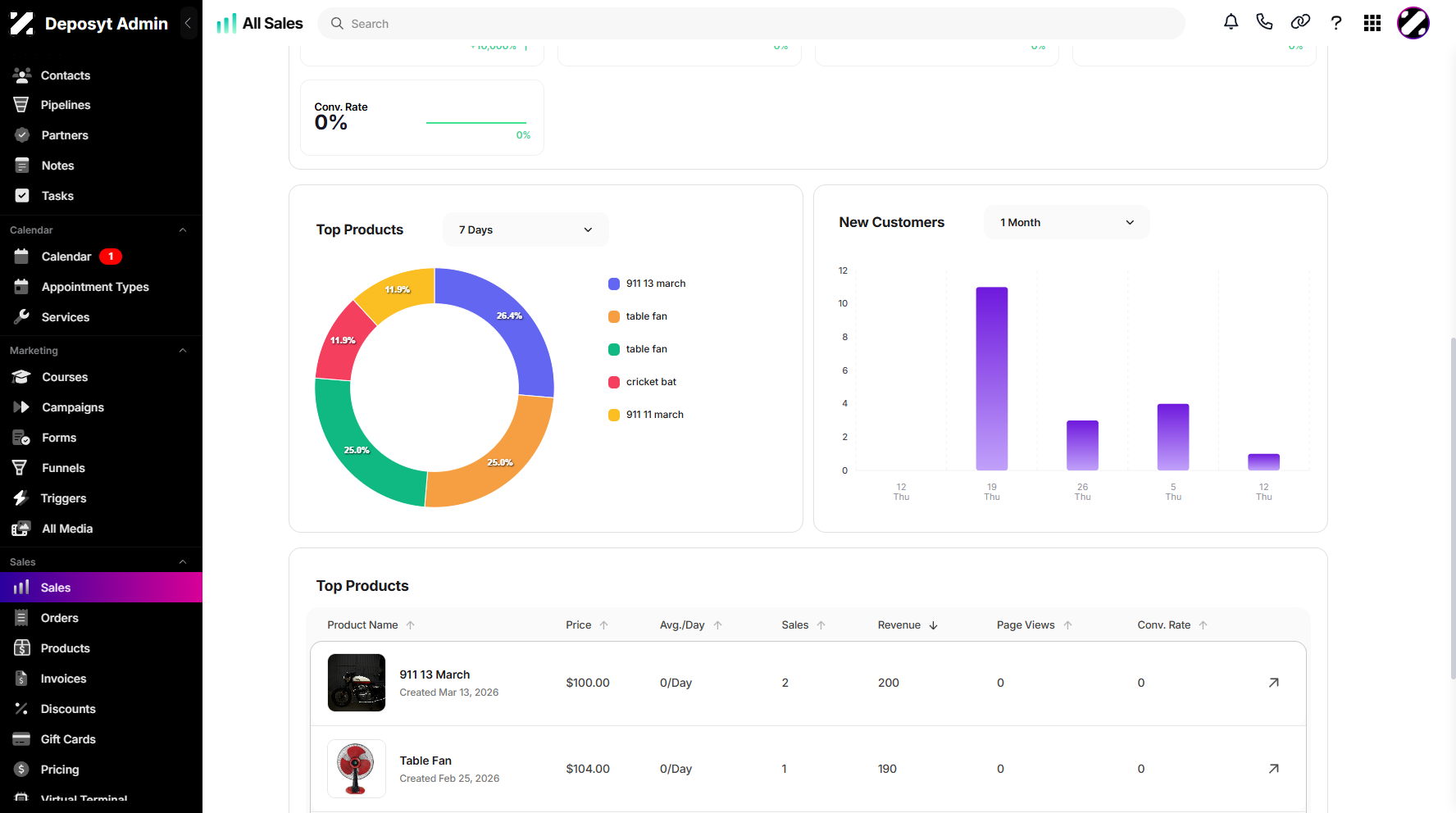
Task: Open Table Fan row arrow icon
Action: point(1273,769)
